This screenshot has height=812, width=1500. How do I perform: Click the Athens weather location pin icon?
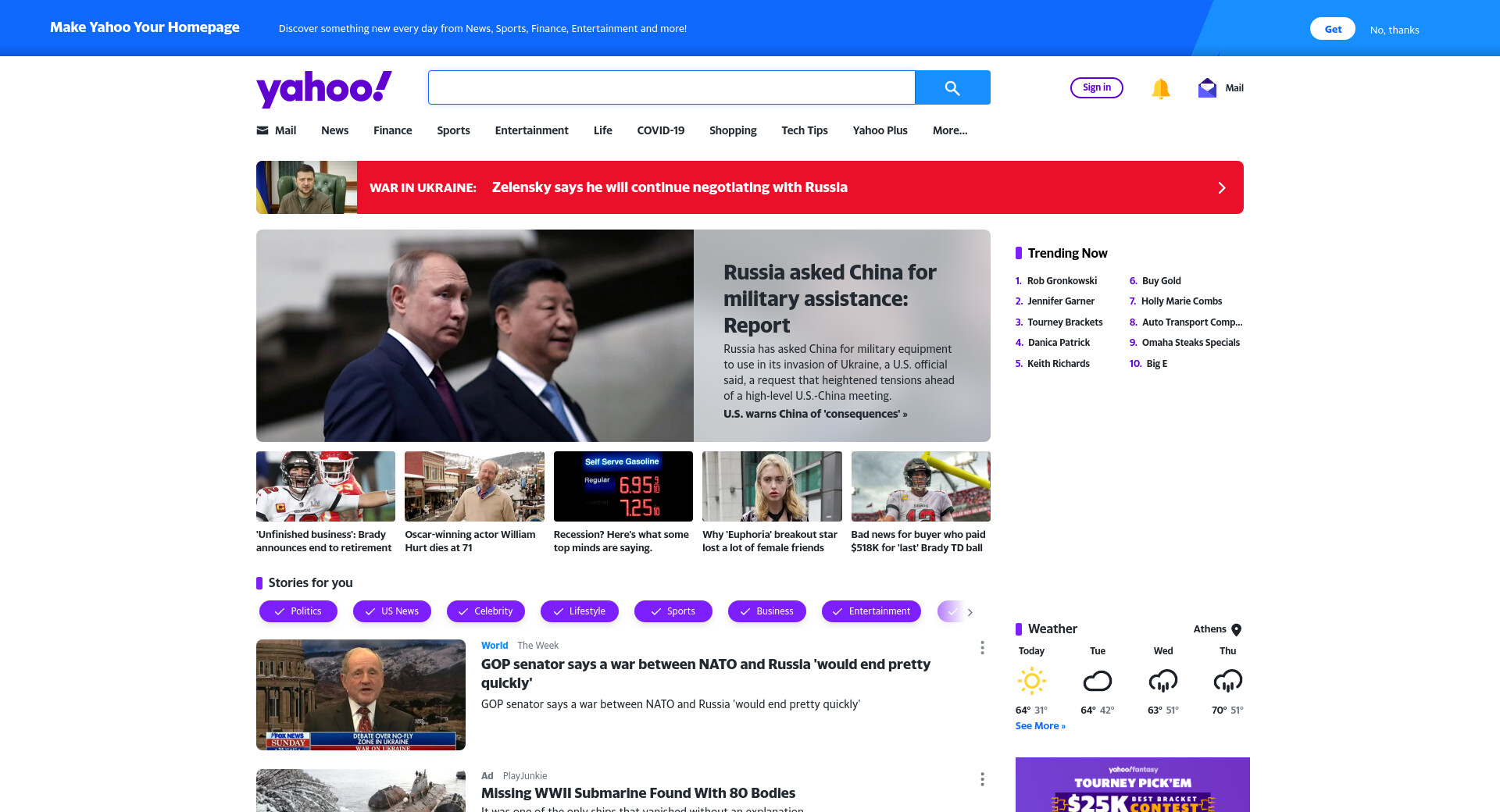click(1237, 629)
